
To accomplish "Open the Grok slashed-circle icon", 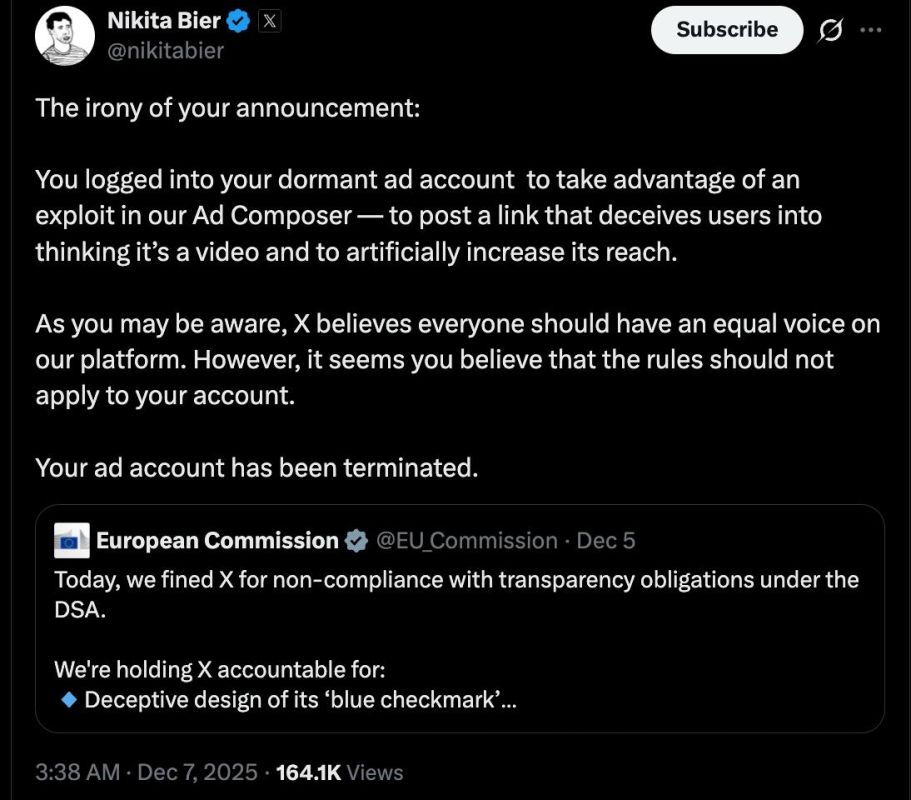I will point(830,32).
